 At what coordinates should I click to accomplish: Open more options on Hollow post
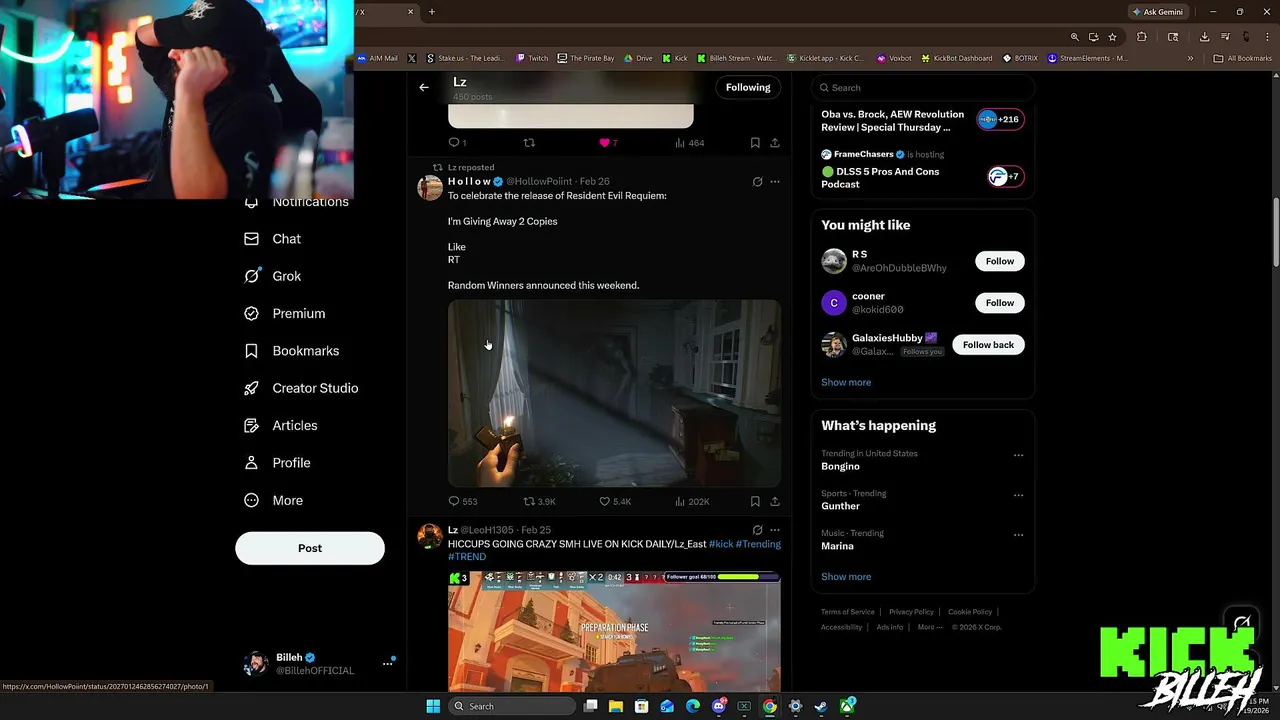click(775, 182)
